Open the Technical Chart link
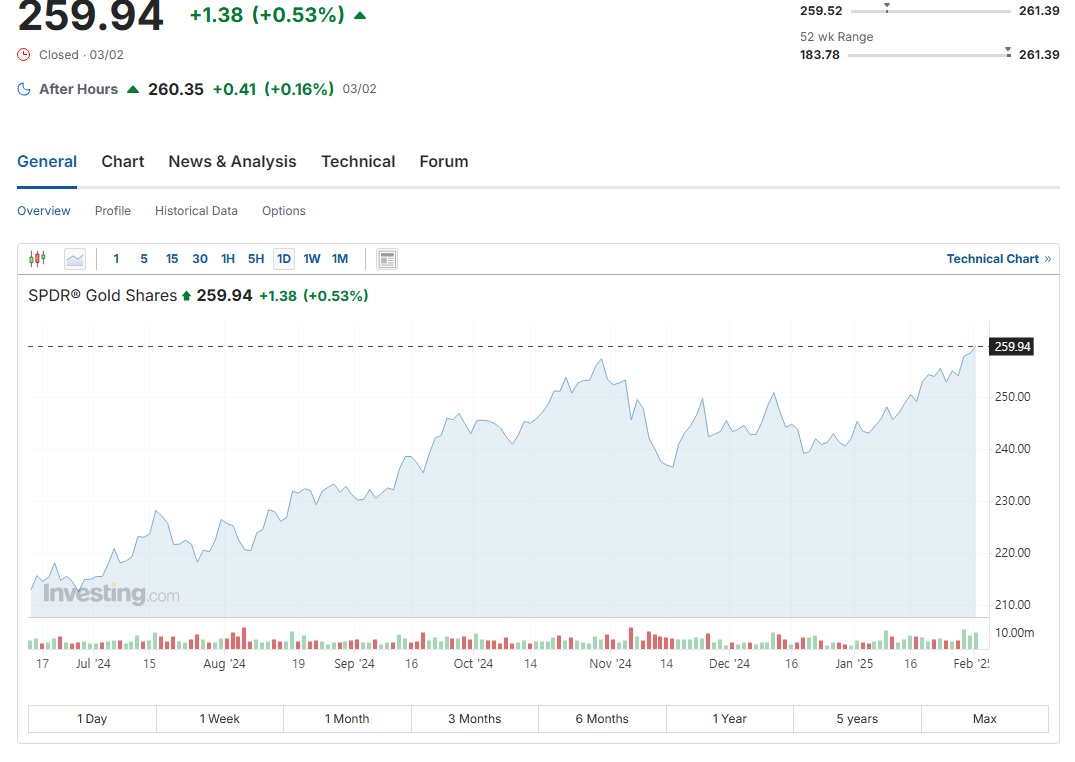The image size is (1075, 762). click(x=999, y=259)
